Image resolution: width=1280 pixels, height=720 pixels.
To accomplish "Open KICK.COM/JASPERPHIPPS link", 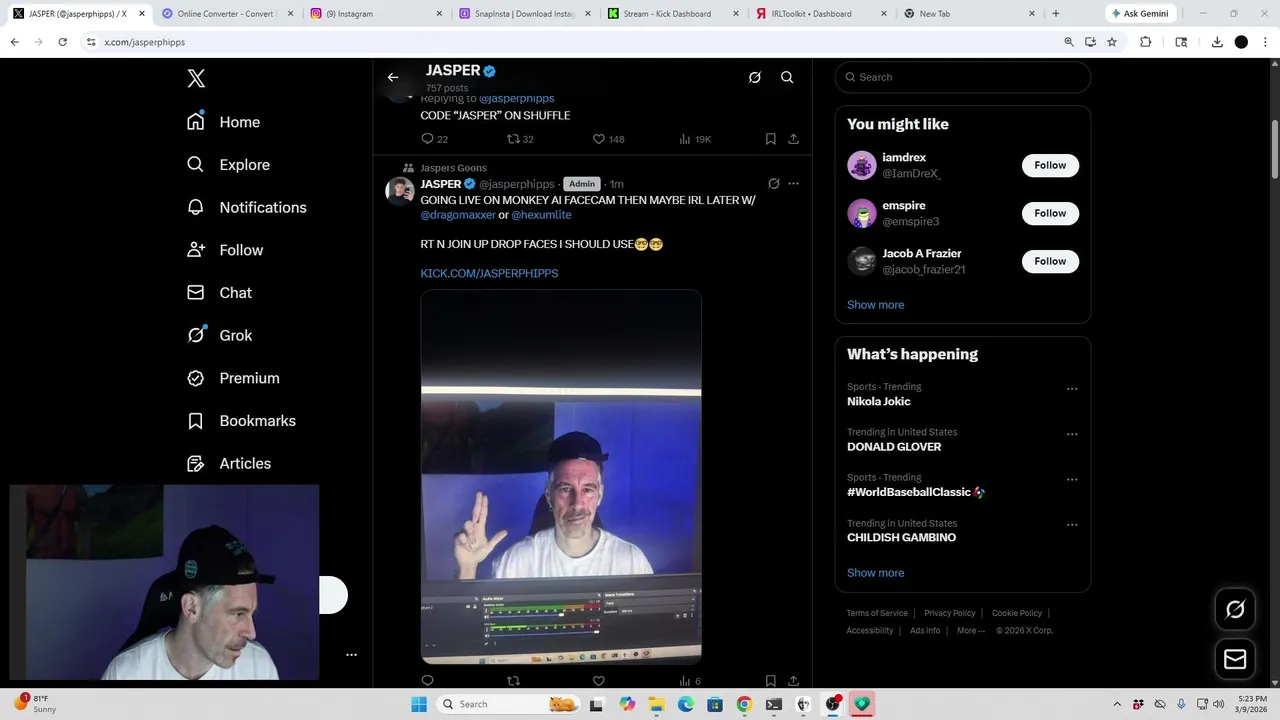I will (489, 273).
